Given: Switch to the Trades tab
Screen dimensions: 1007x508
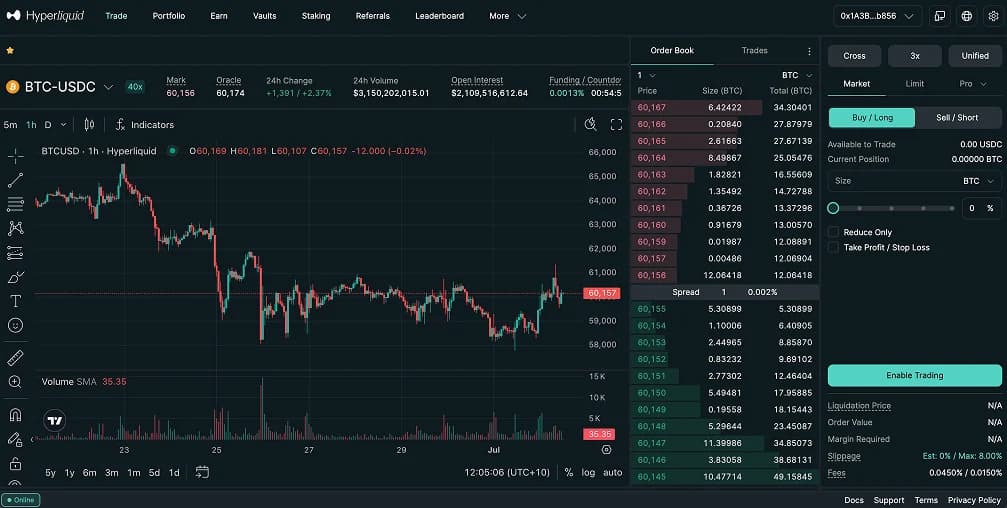Looking at the screenshot, I should click(754, 50).
